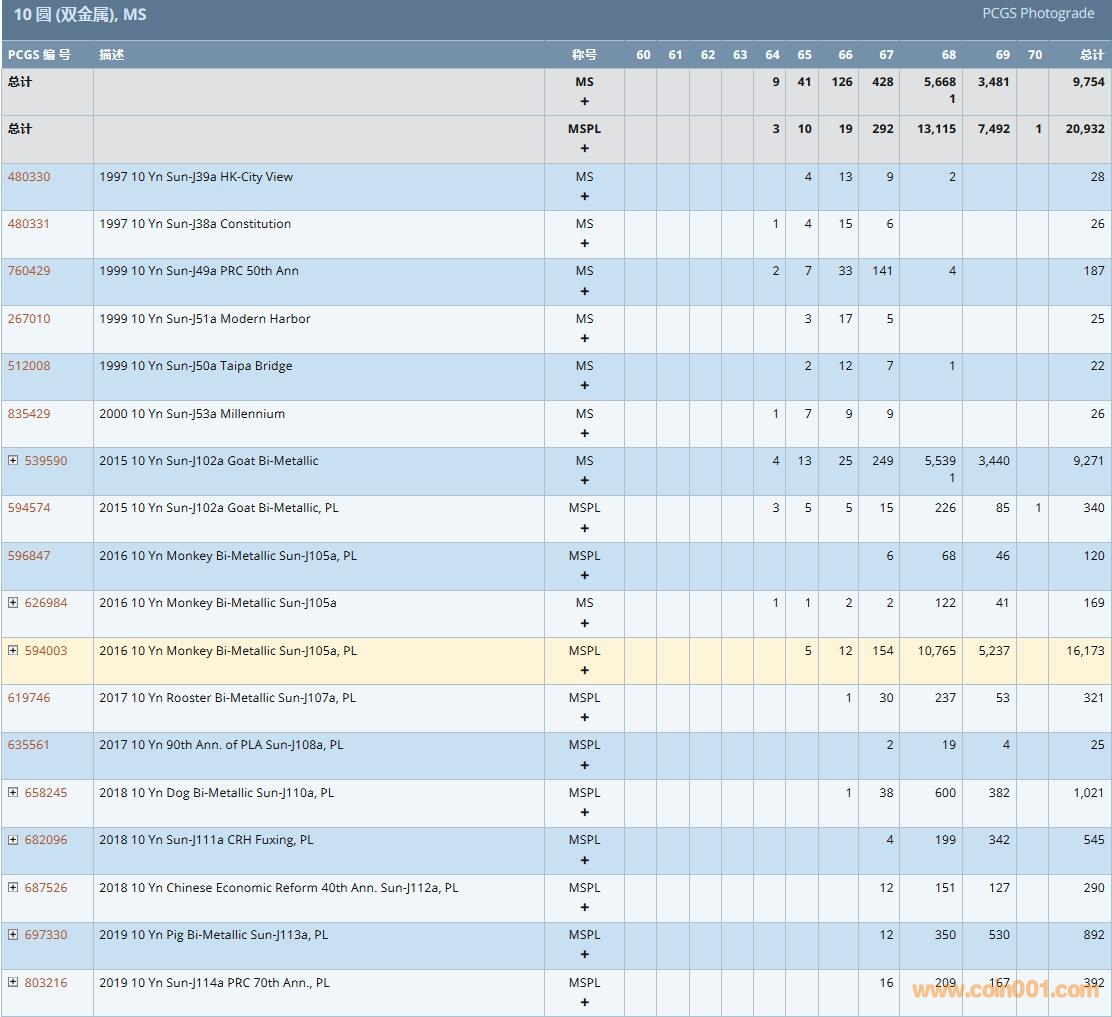Expand row 687526 Economic Reform 40th Ann.
Viewport: 1112px width, 1017px height.
(13, 888)
